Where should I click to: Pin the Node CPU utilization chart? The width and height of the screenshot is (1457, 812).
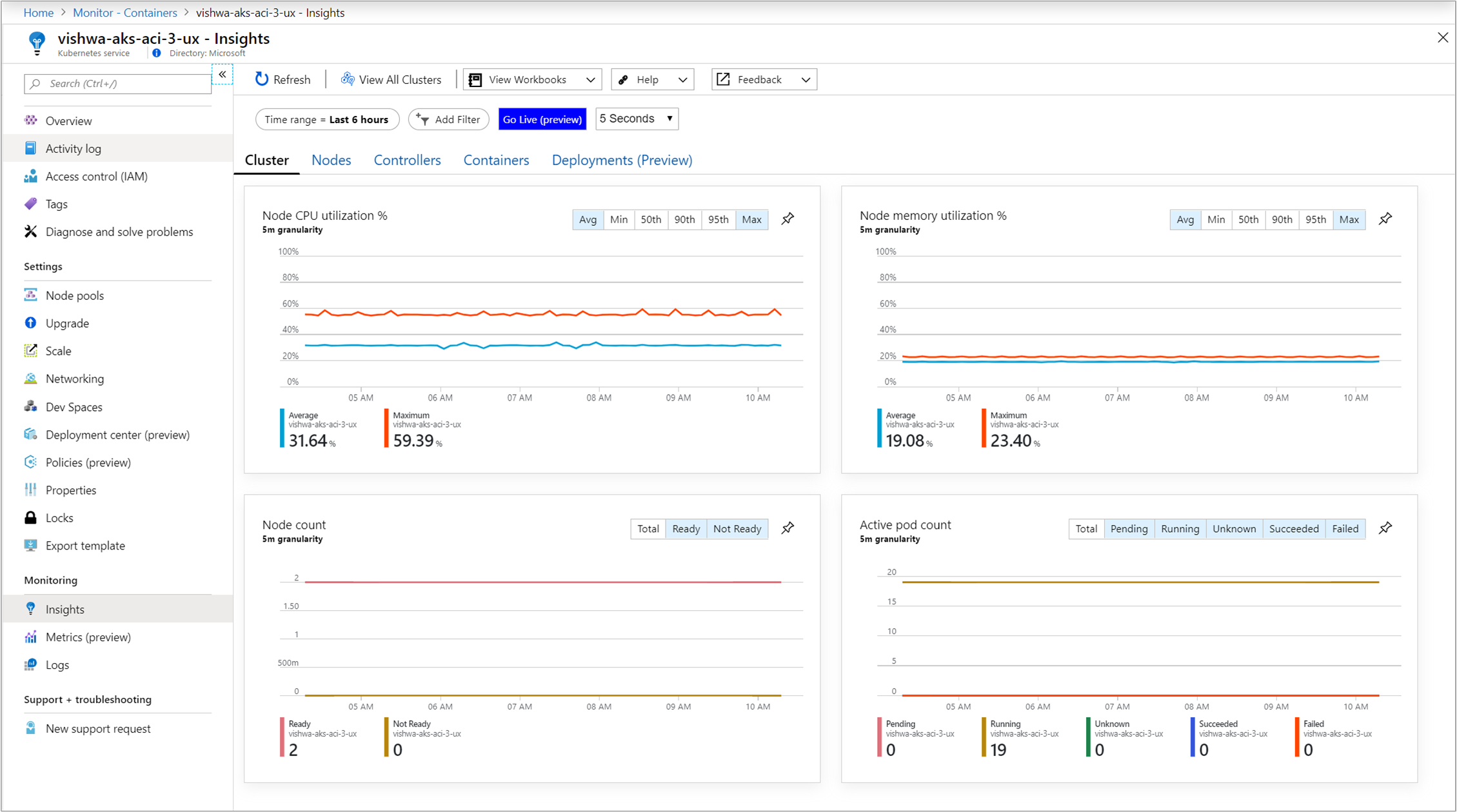click(788, 219)
